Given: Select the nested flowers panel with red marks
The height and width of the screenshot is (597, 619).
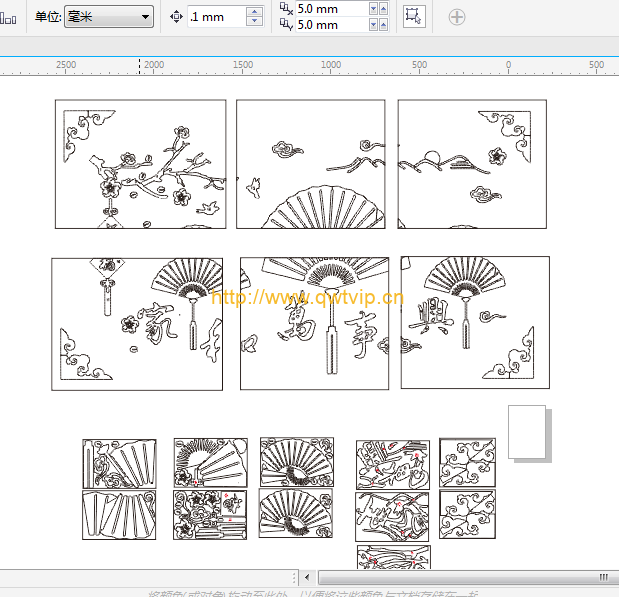Looking at the screenshot, I should click(x=210, y=515).
